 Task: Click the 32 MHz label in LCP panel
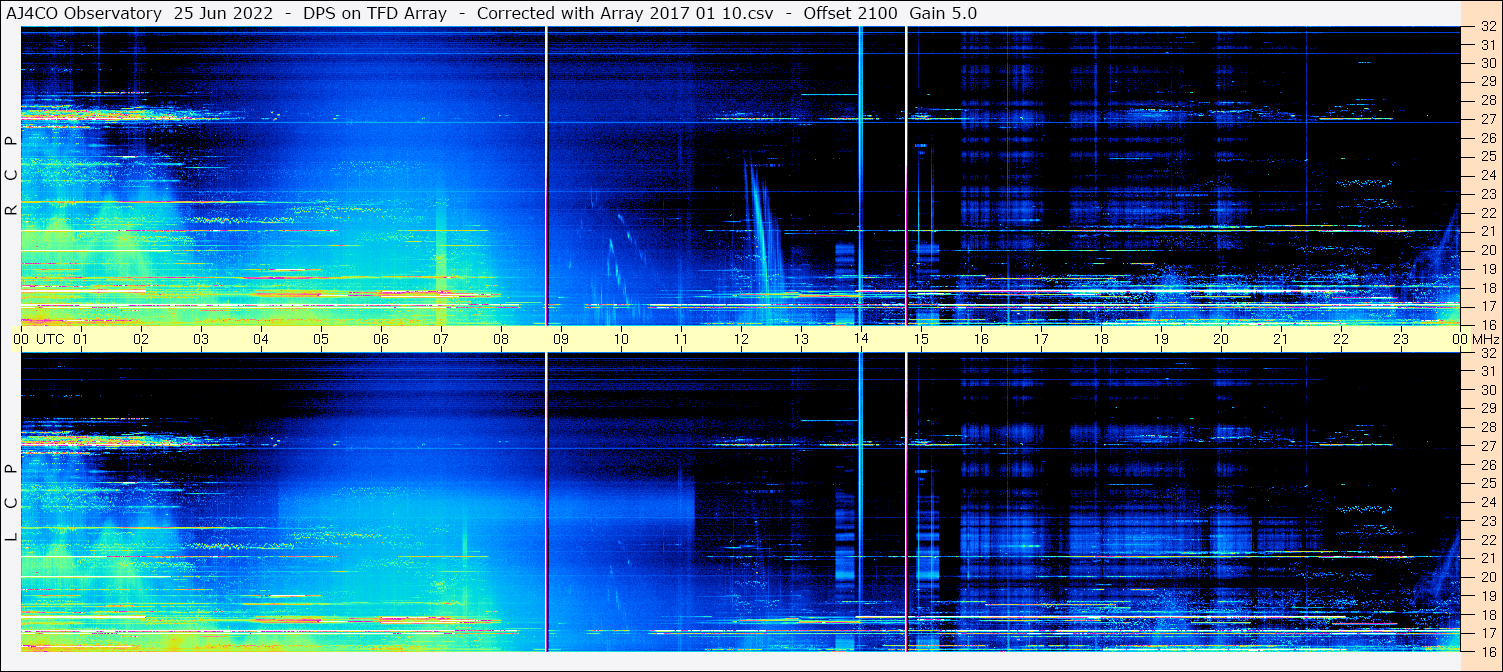point(1487,353)
